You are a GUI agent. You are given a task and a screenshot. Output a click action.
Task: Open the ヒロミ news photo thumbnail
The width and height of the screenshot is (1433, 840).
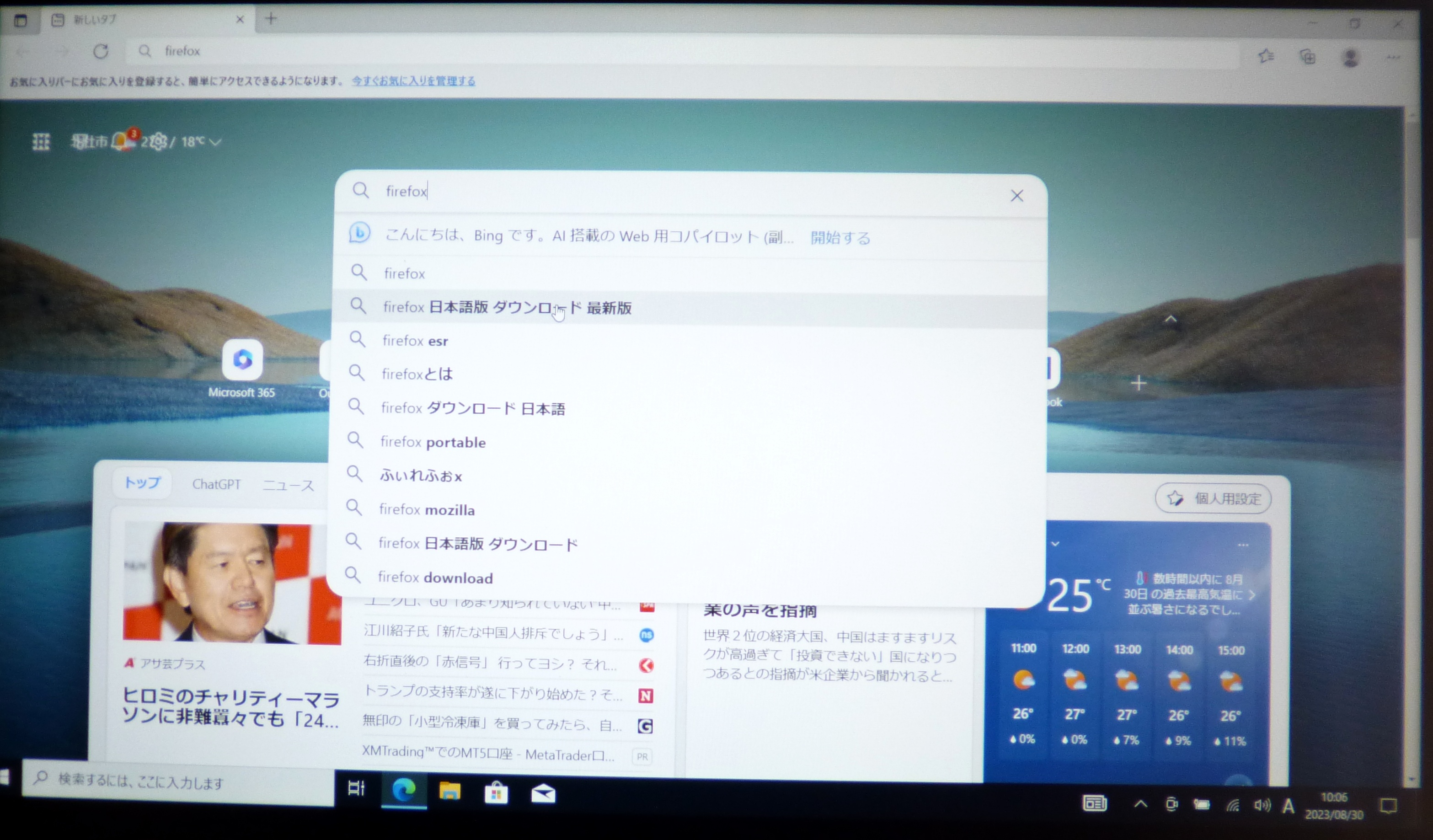(x=232, y=583)
